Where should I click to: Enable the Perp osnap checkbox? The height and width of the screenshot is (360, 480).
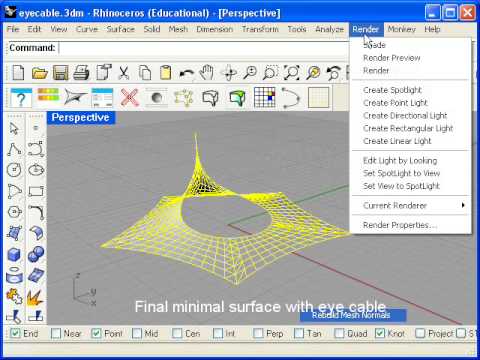[x=258, y=333]
